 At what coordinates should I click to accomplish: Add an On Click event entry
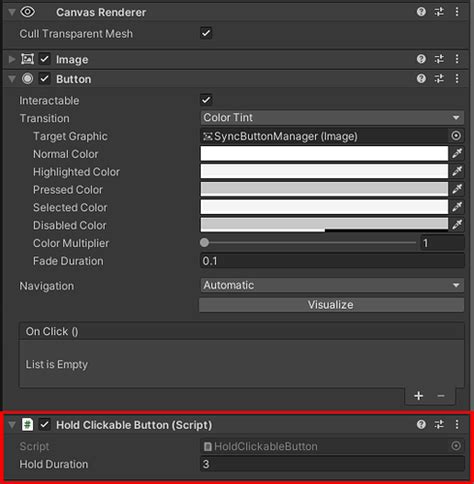[419, 396]
